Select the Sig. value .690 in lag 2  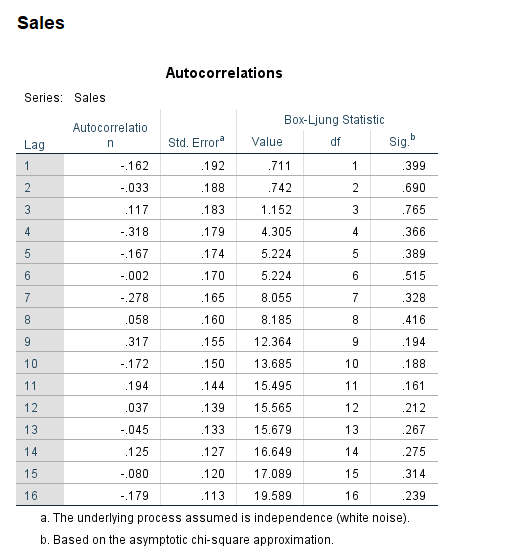point(414,188)
